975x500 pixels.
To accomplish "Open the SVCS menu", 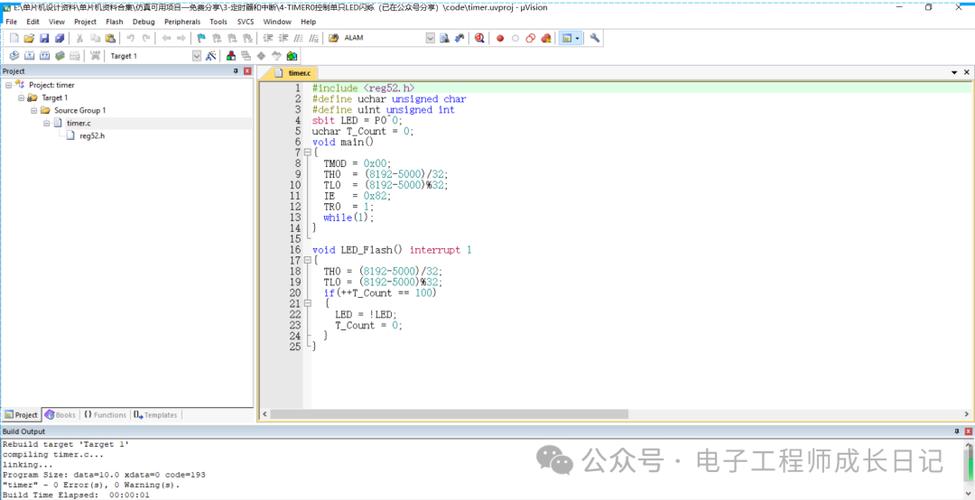I will click(246, 22).
